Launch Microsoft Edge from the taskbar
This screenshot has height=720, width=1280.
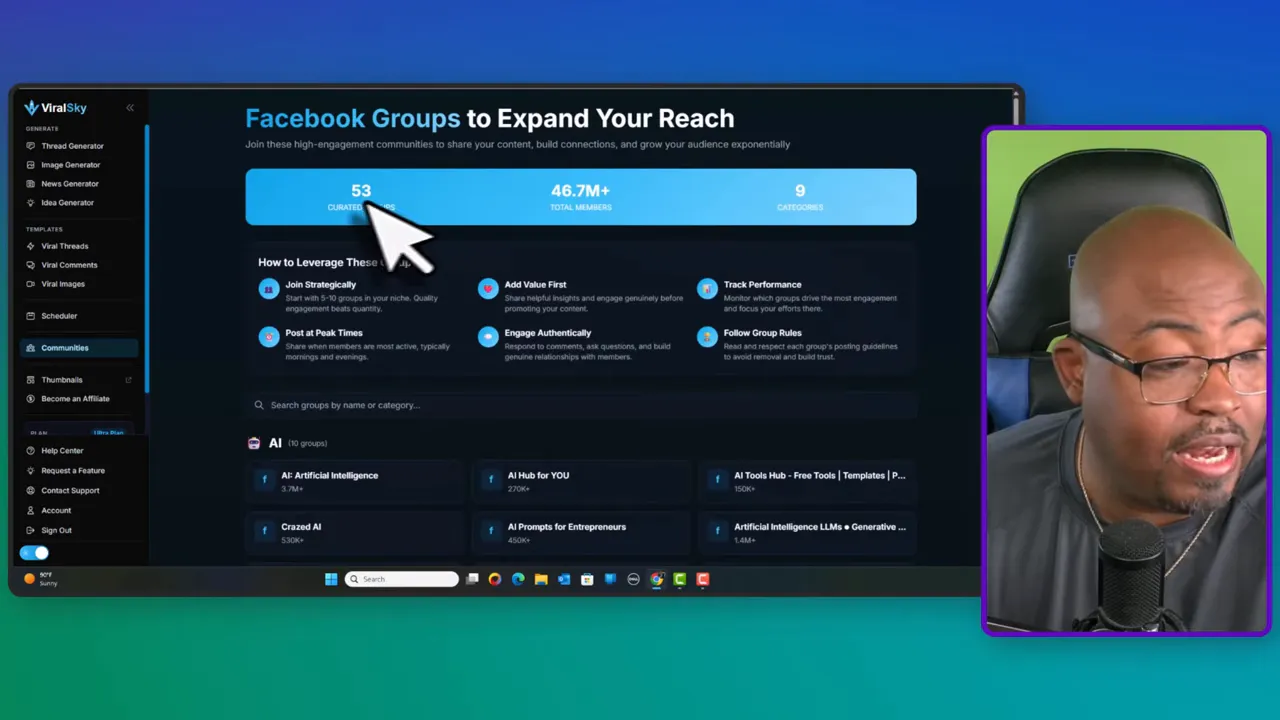[518, 579]
